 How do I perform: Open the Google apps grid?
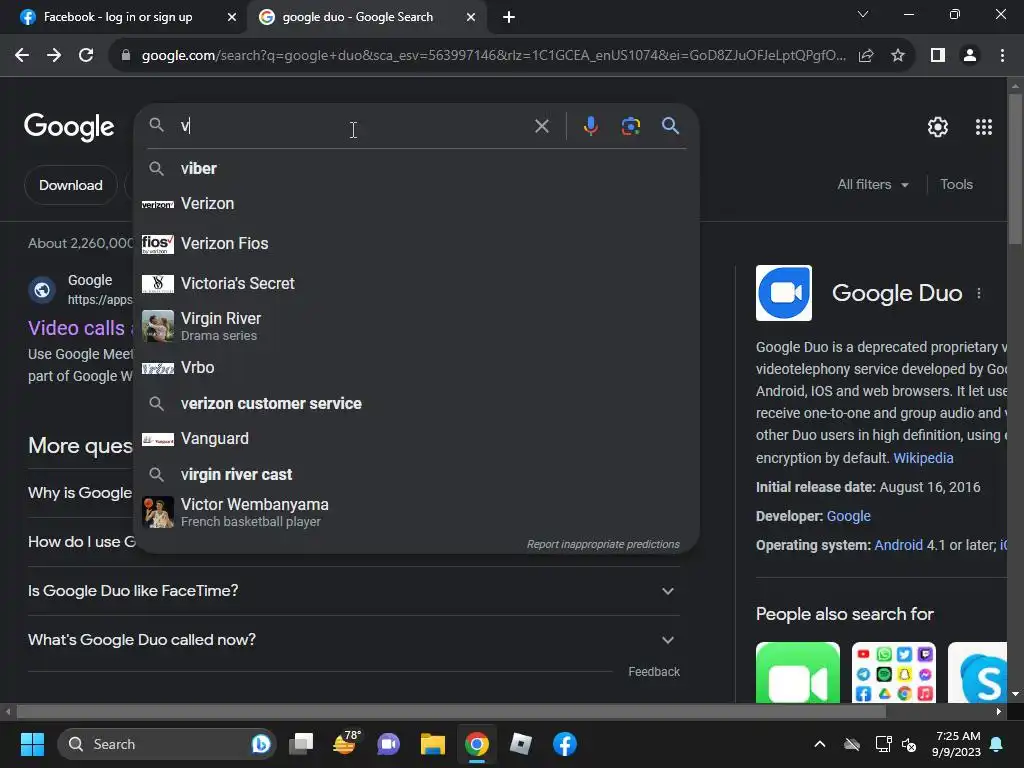coord(984,127)
